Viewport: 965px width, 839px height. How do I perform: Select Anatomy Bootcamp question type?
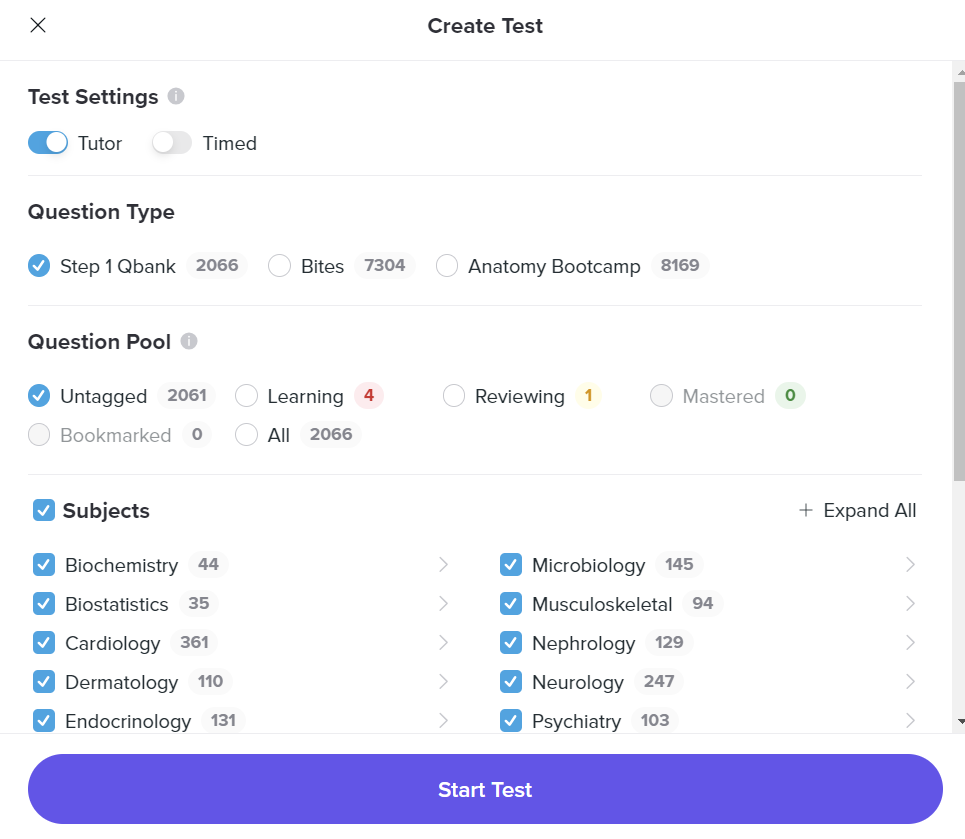(447, 266)
